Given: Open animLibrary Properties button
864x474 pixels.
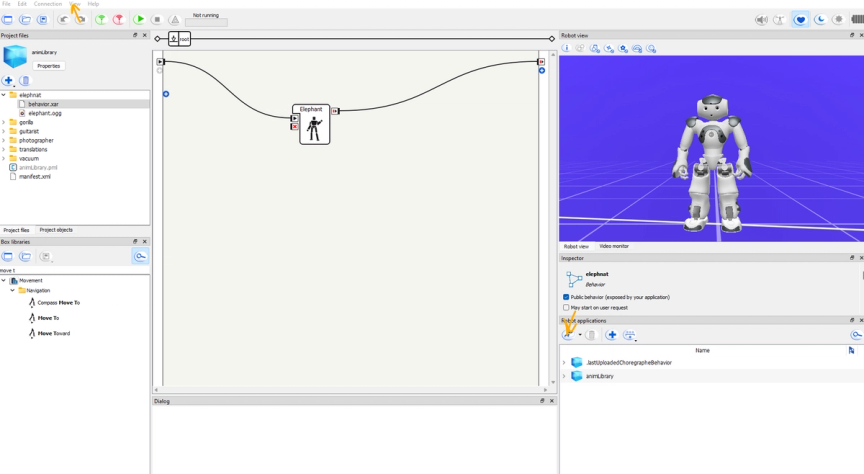Looking at the screenshot, I should [48, 66].
